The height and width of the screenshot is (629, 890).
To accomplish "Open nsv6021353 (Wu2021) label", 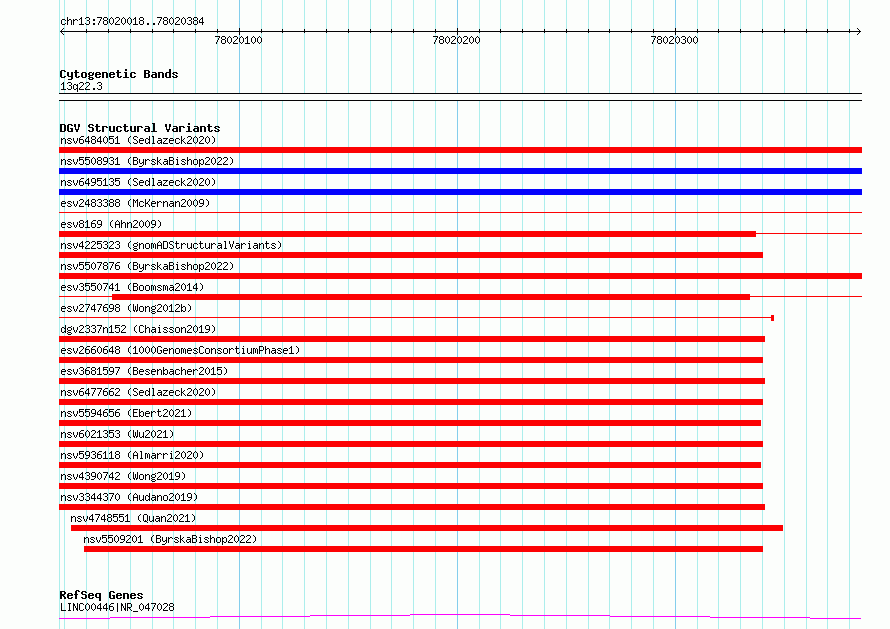I will pos(117,434).
